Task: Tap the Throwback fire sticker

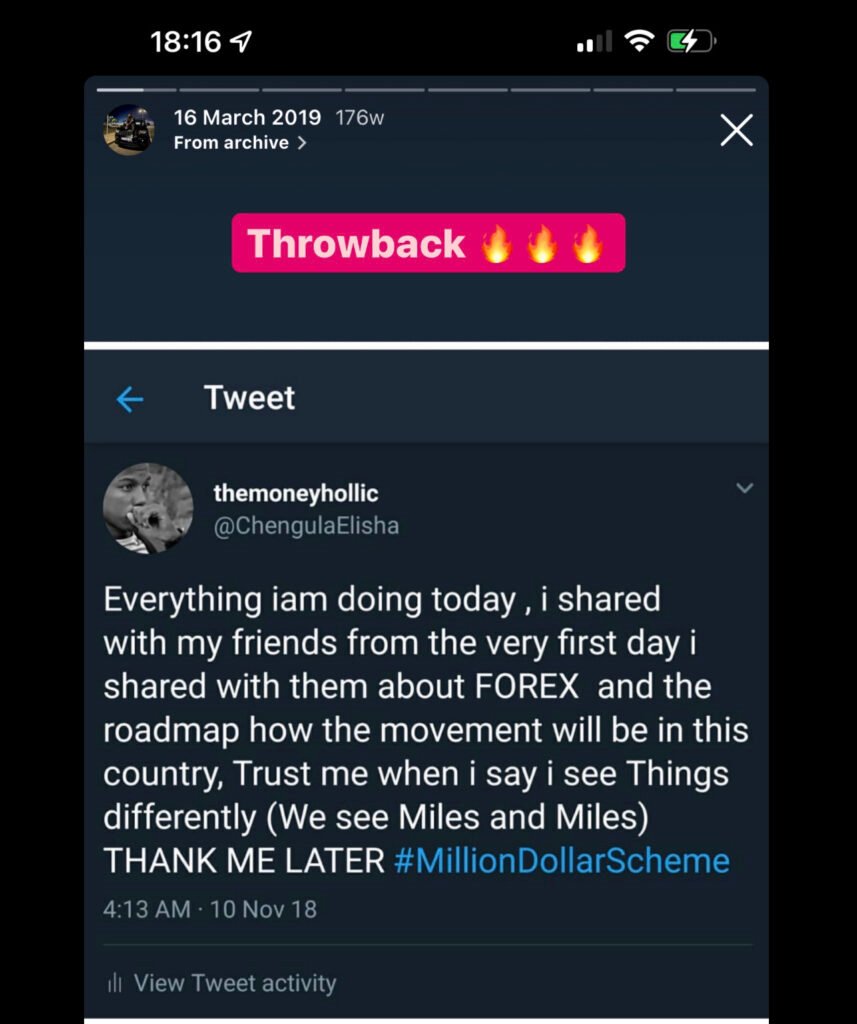Action: (428, 243)
